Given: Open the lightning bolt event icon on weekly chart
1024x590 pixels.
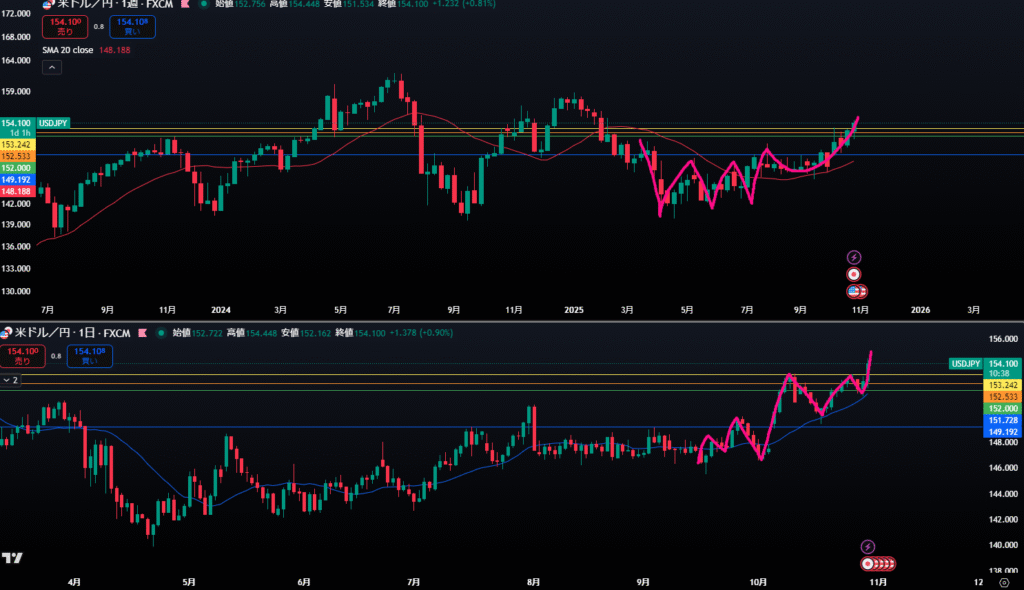Looking at the screenshot, I should click(854, 257).
